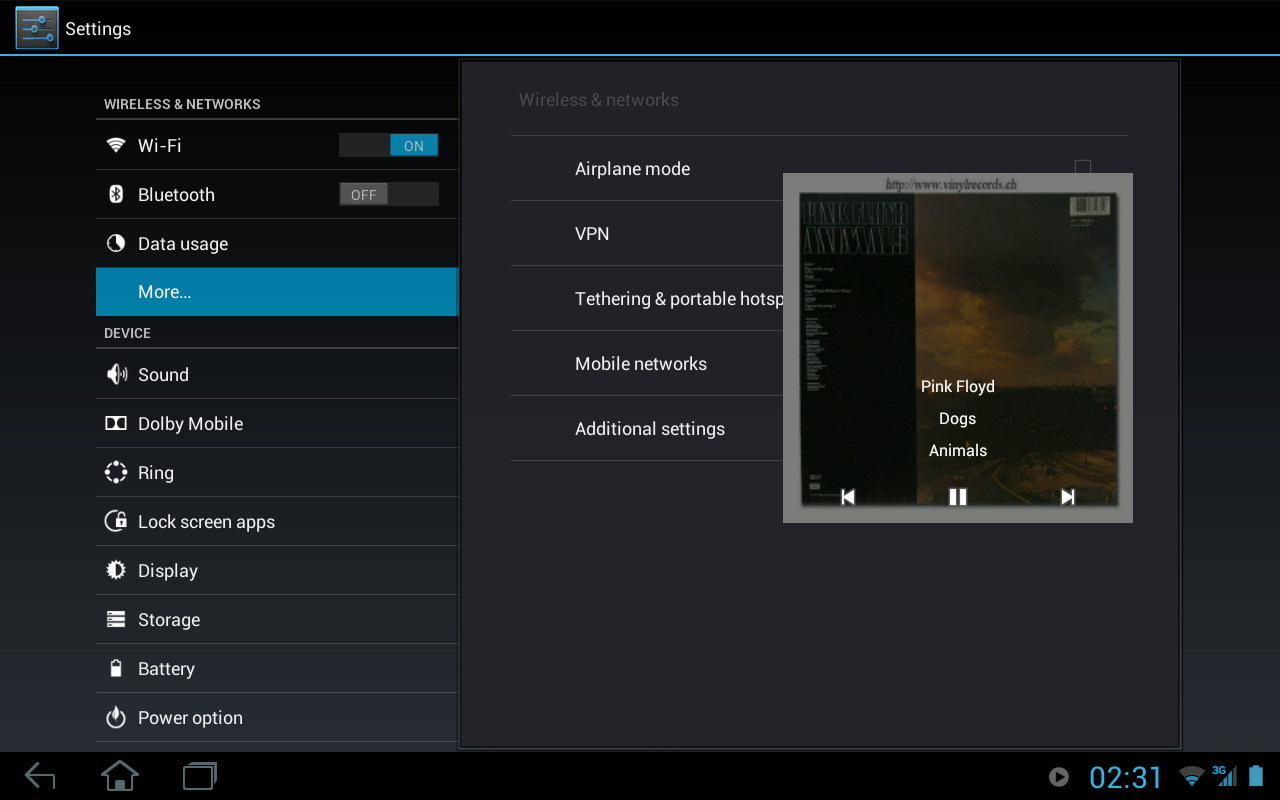Go back with the navigation arrow
The image size is (1280, 800).
[40, 776]
